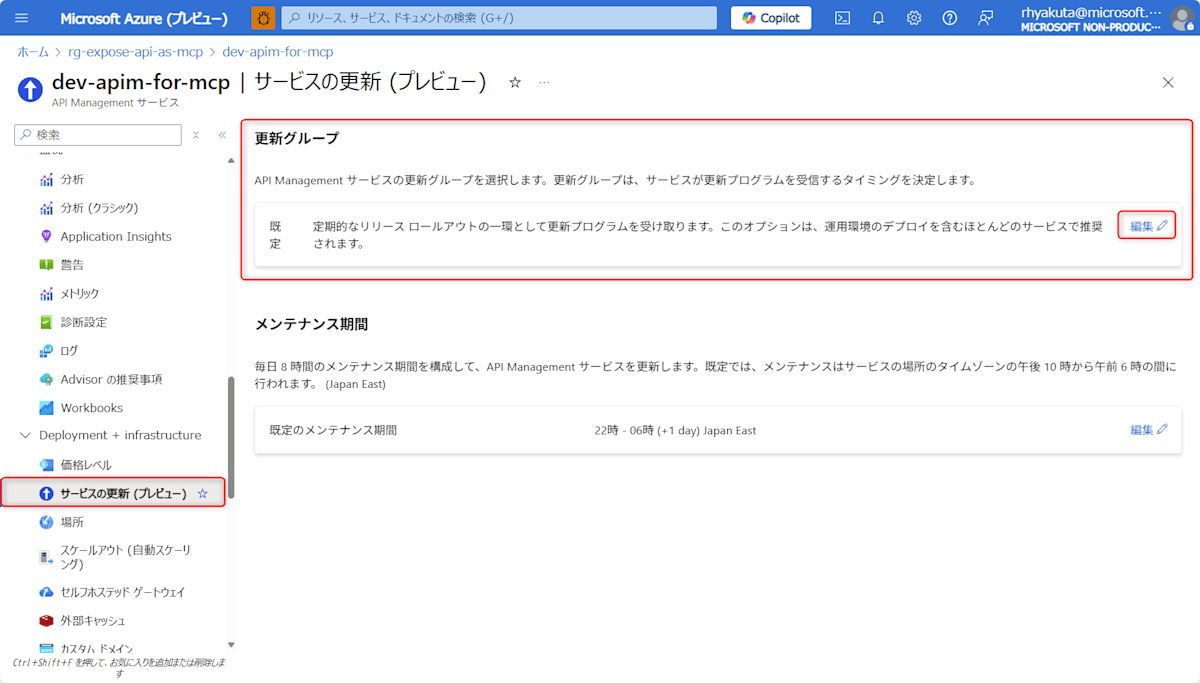Click the 診断設定 icon
The width and height of the screenshot is (1200, 683).
(46, 322)
